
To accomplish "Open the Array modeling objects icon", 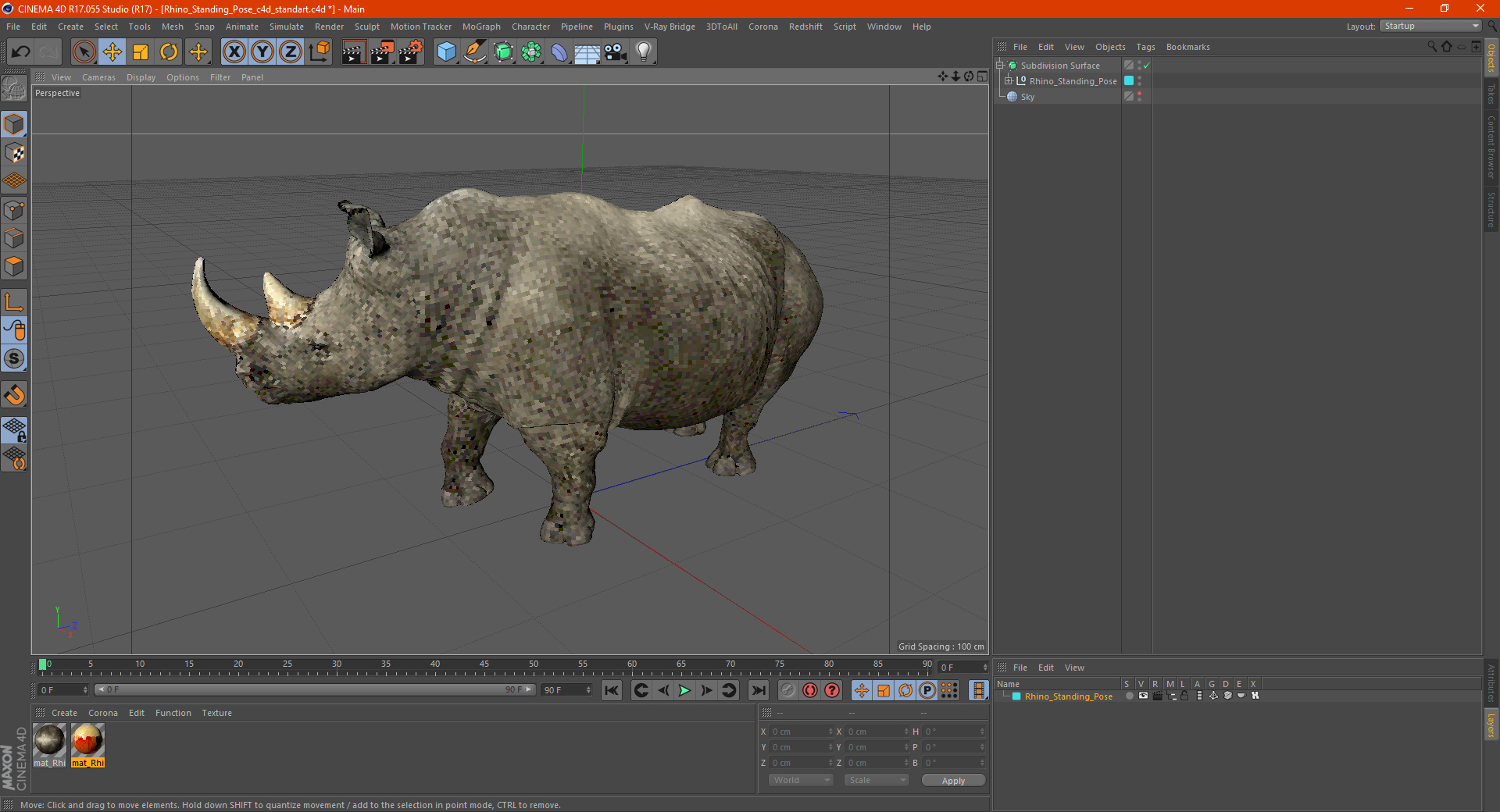I will coord(532,52).
